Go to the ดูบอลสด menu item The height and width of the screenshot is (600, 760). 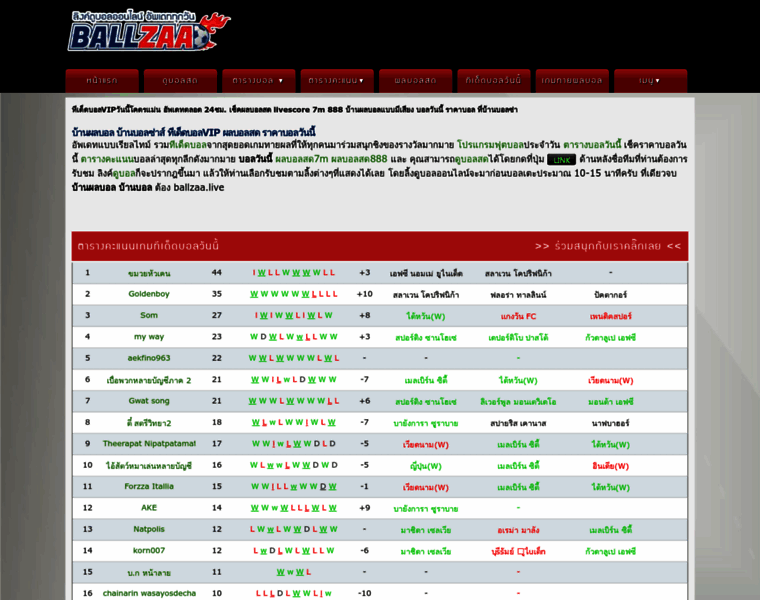(180, 80)
